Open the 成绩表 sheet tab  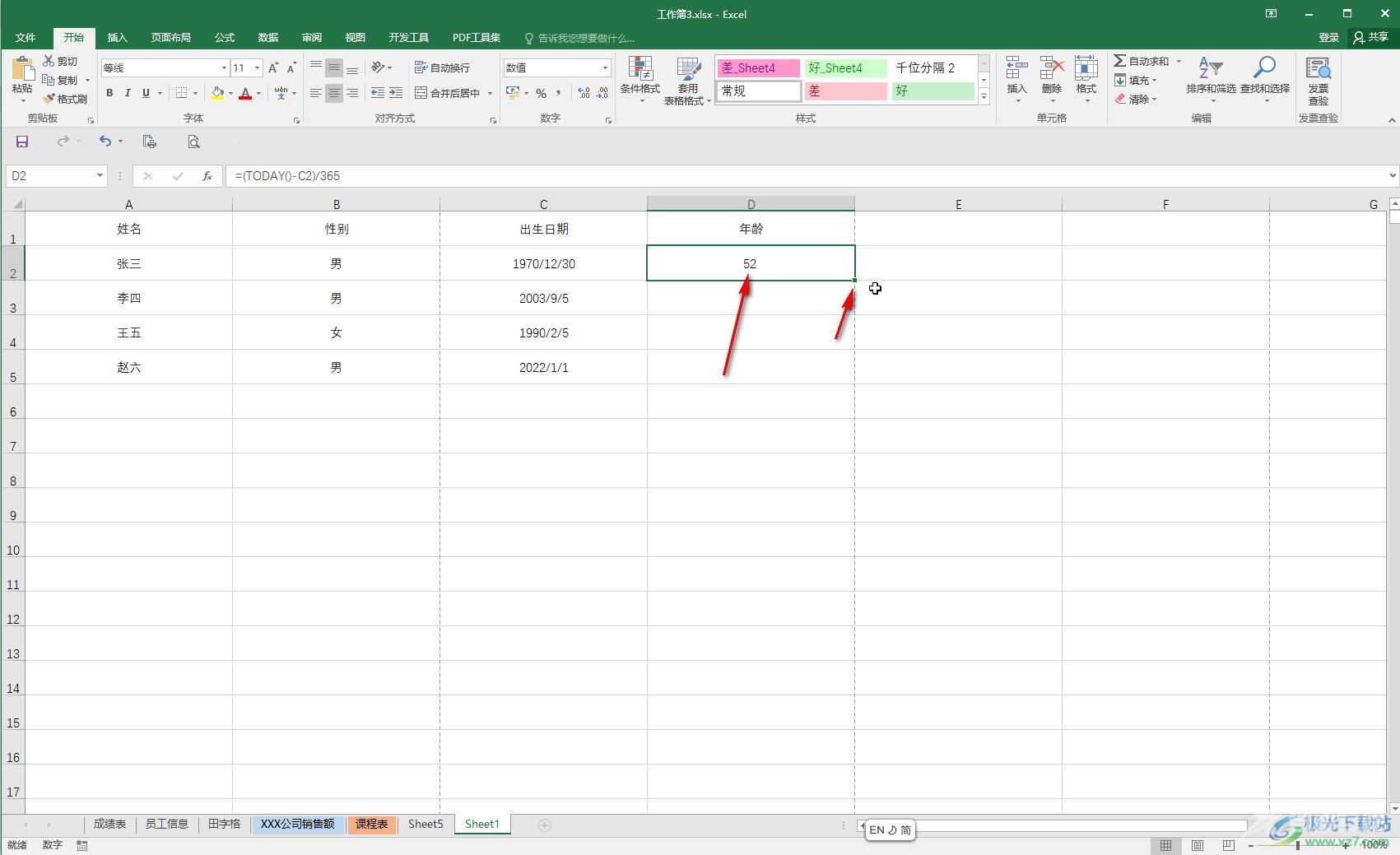point(109,824)
